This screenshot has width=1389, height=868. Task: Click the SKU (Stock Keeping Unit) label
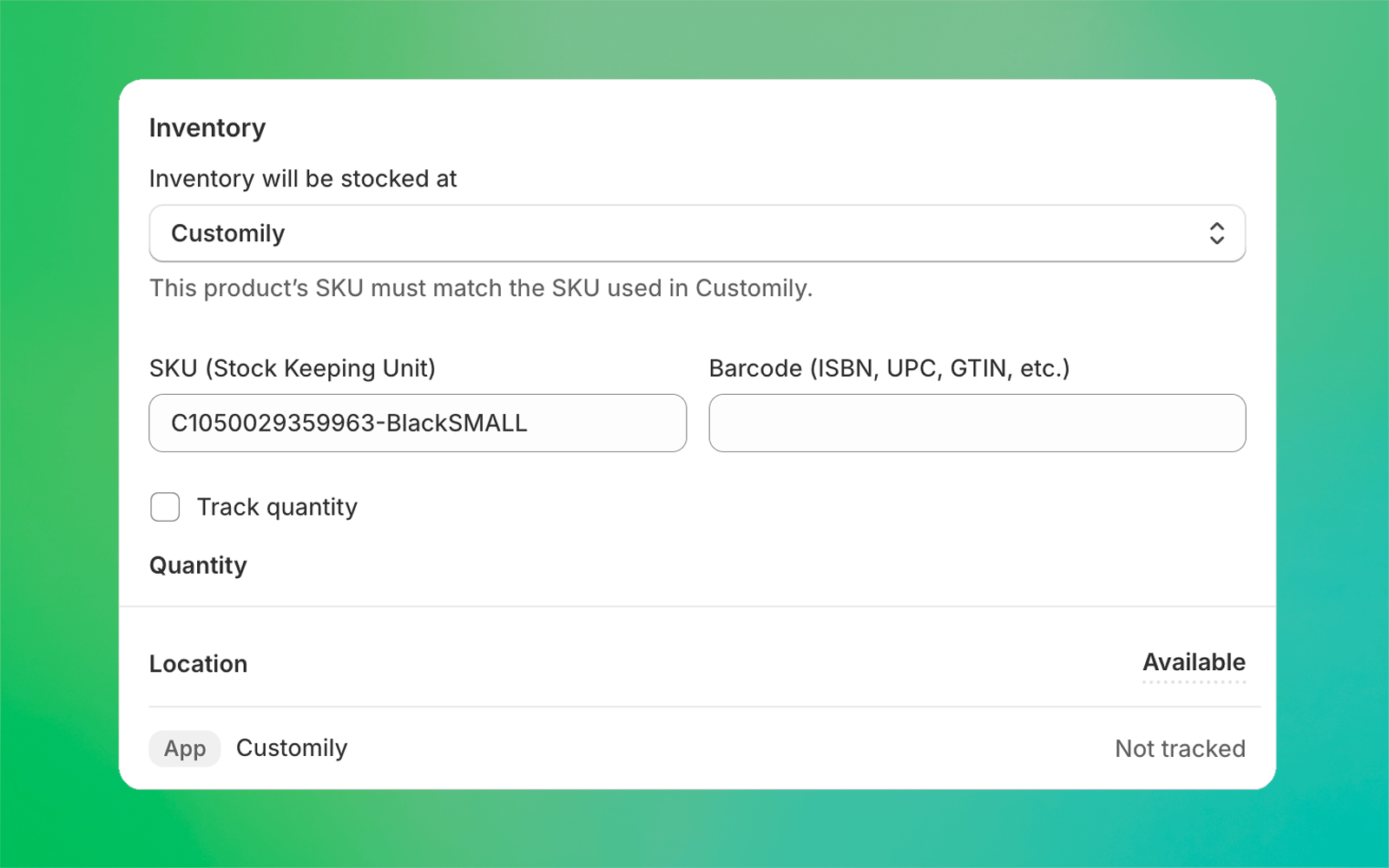point(293,368)
